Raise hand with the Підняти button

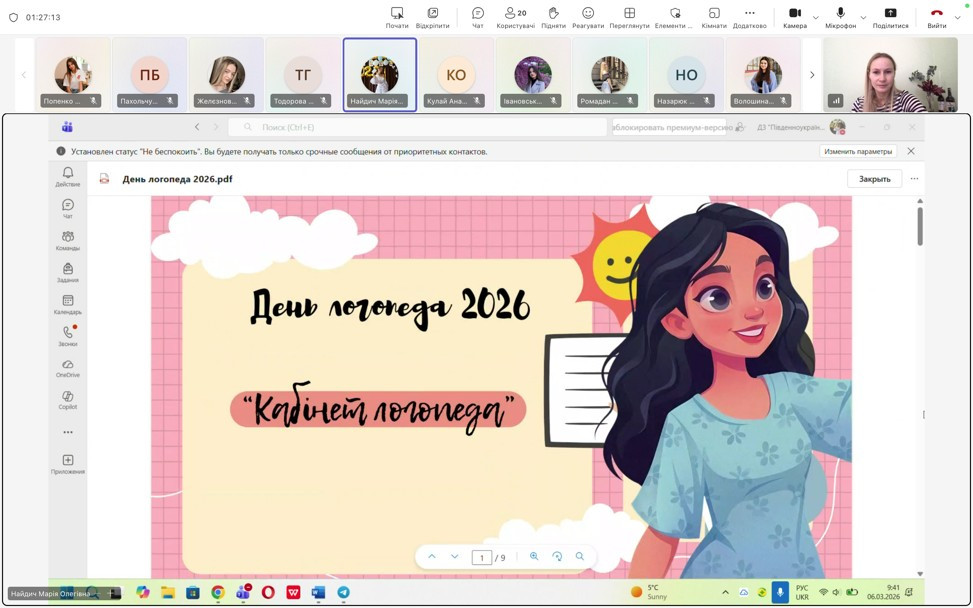(x=553, y=14)
